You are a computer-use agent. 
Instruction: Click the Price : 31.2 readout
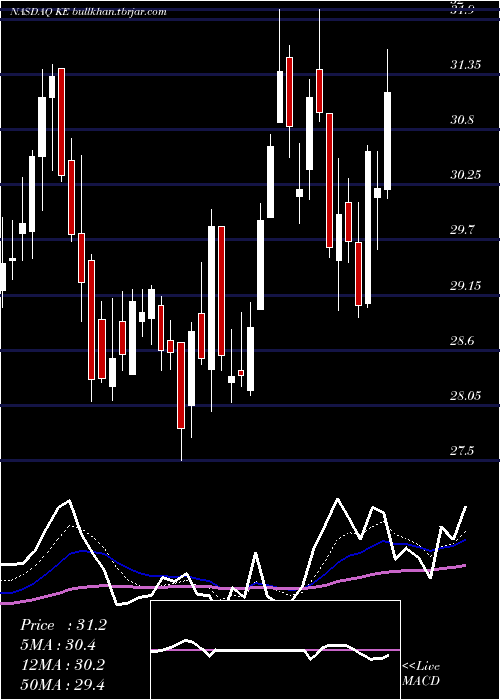[63, 625]
